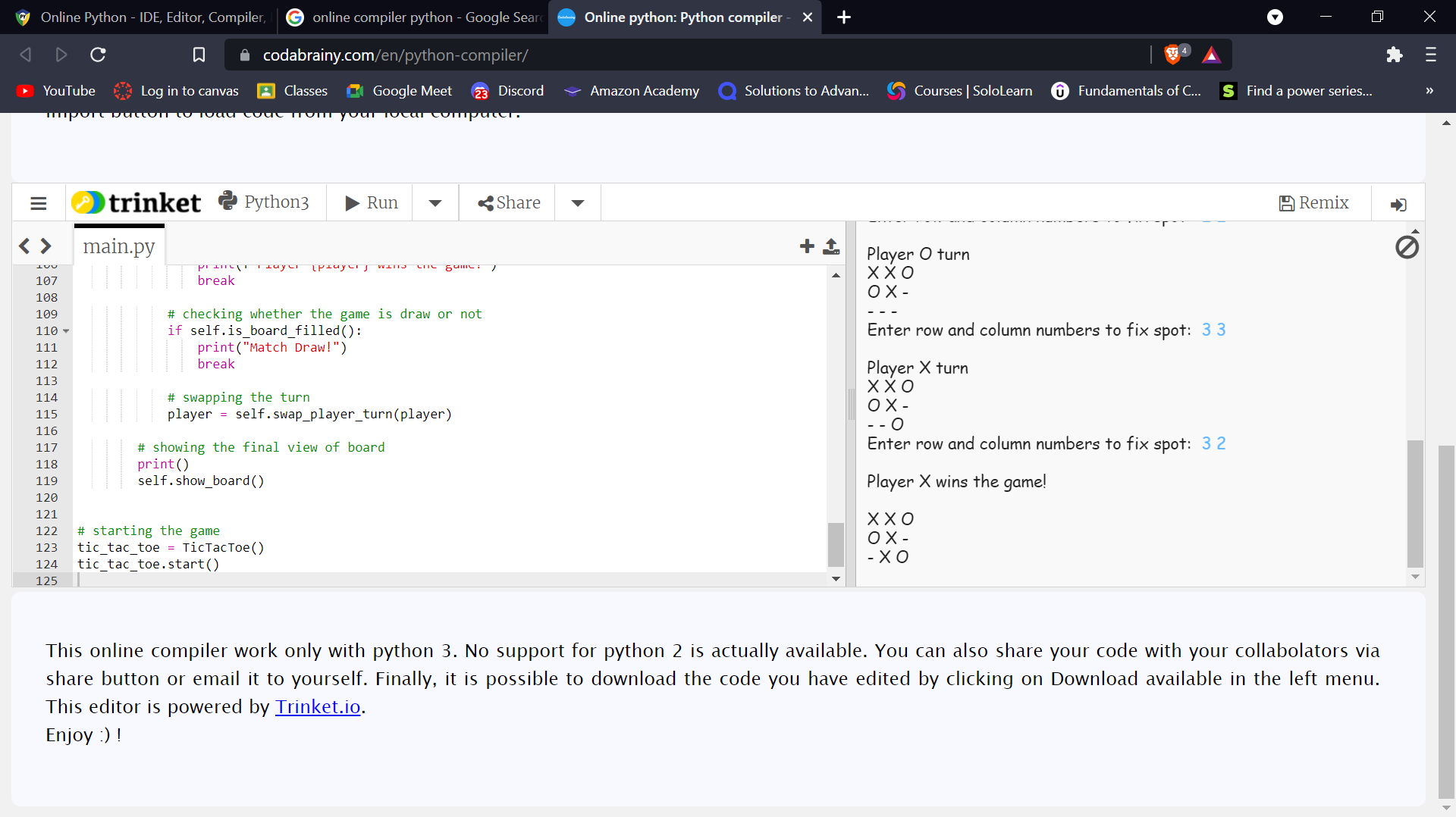This screenshot has width=1456, height=817.
Task: Click the output pane scrollbar thumb
Action: point(1415,503)
